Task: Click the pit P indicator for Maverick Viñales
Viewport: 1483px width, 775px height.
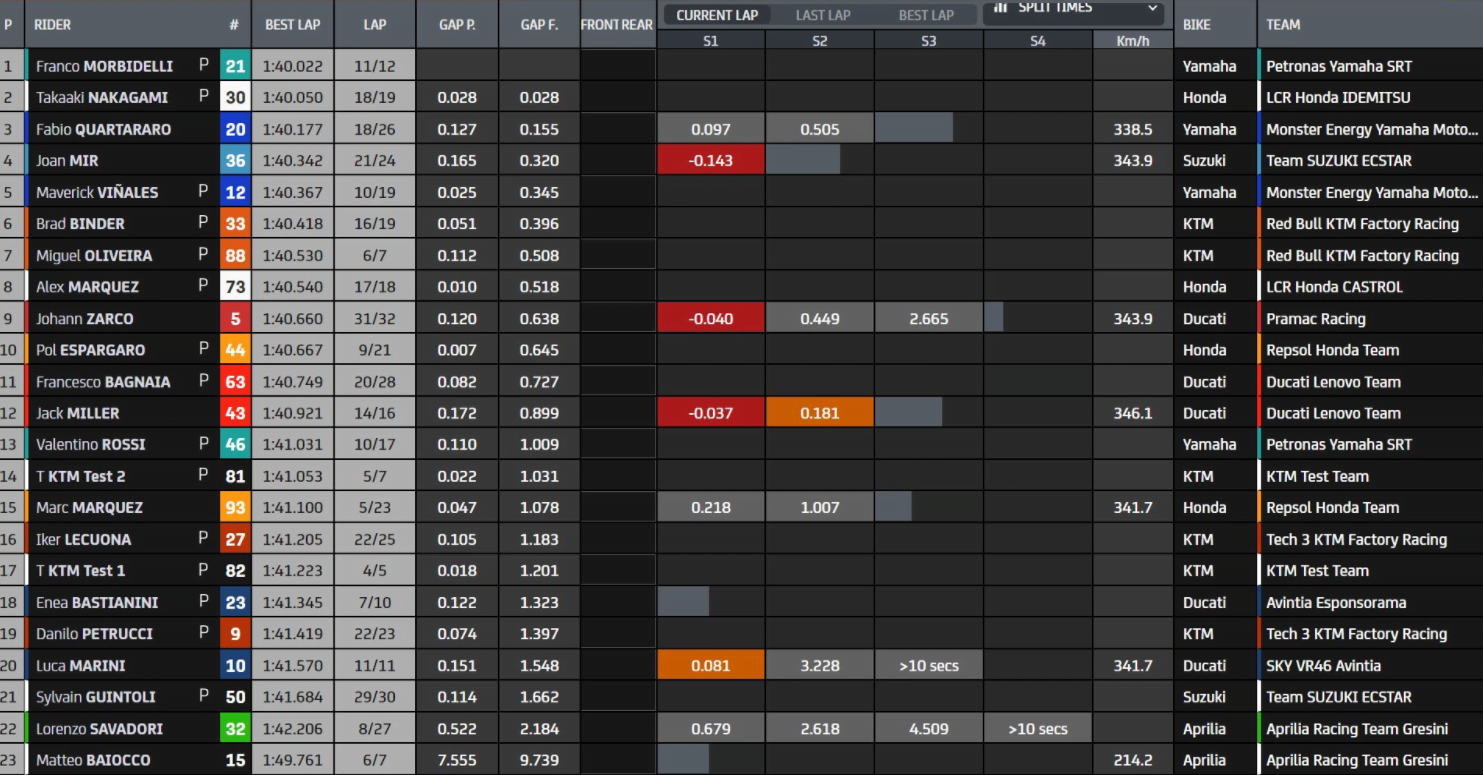Action: pos(204,191)
